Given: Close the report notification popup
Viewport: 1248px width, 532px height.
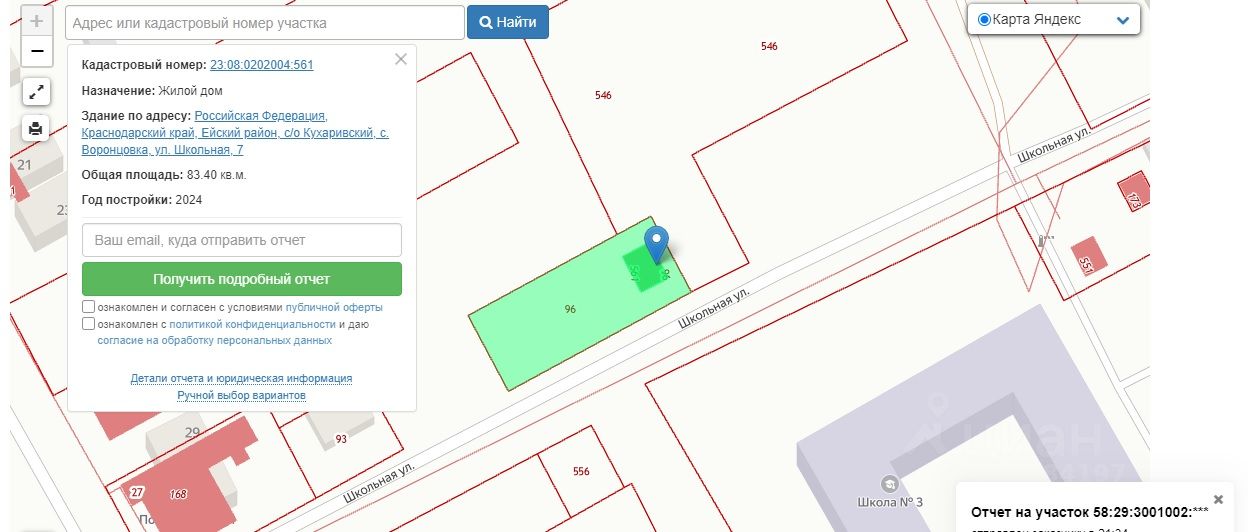Looking at the screenshot, I should click(1218, 499).
